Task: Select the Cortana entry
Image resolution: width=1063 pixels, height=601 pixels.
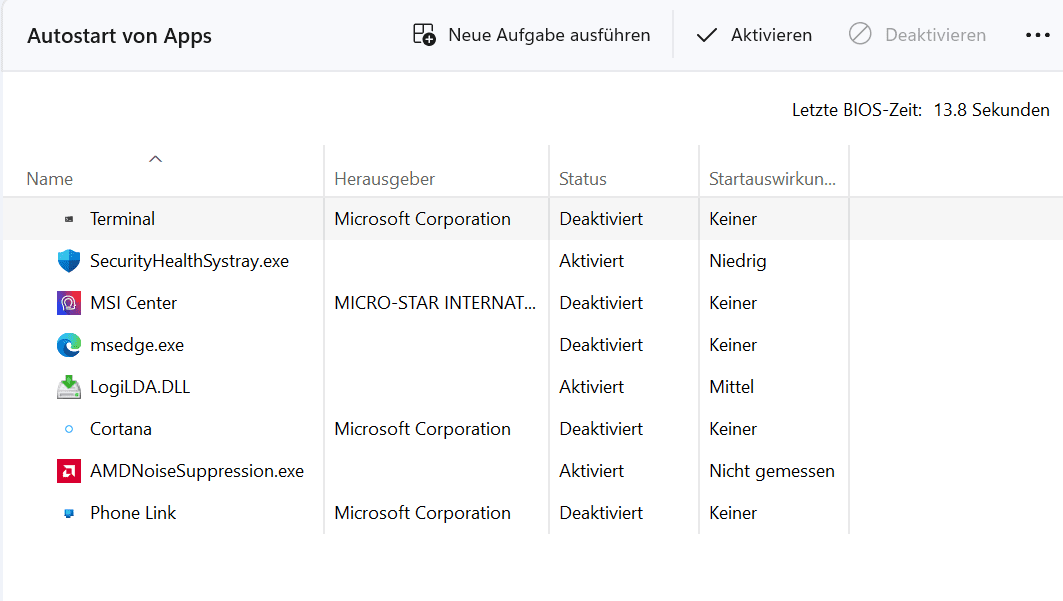Action: point(121,429)
